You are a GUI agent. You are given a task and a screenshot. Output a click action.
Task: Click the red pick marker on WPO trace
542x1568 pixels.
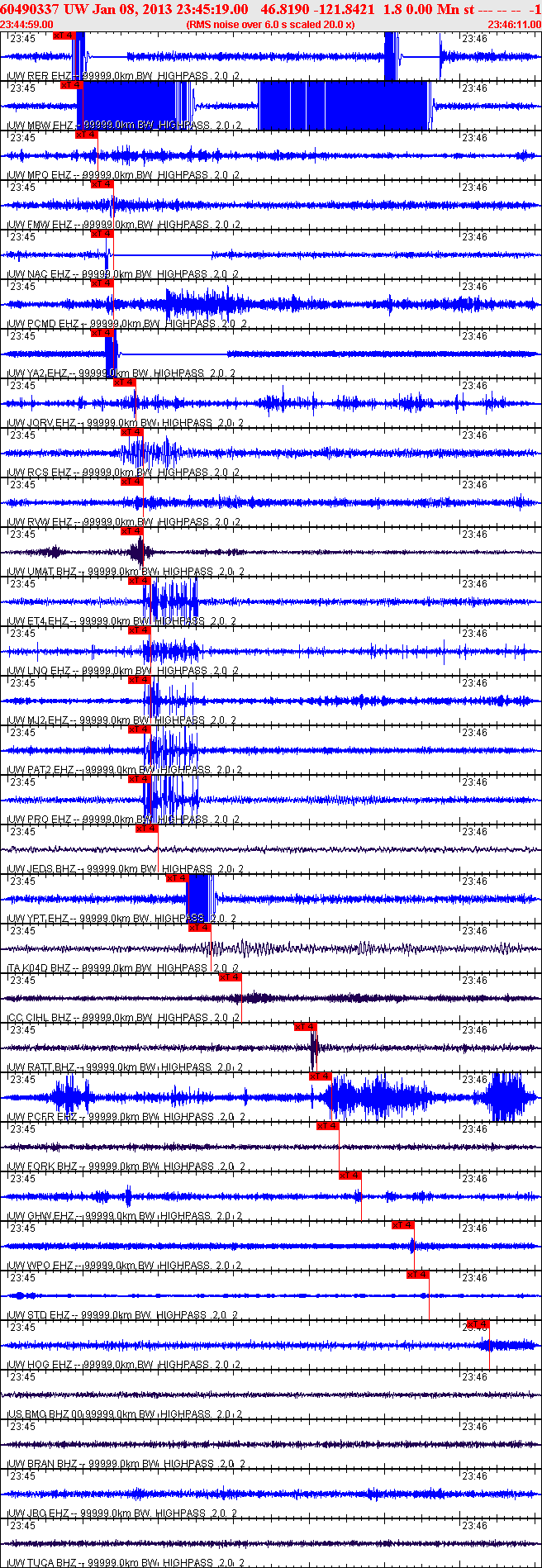click(403, 1225)
